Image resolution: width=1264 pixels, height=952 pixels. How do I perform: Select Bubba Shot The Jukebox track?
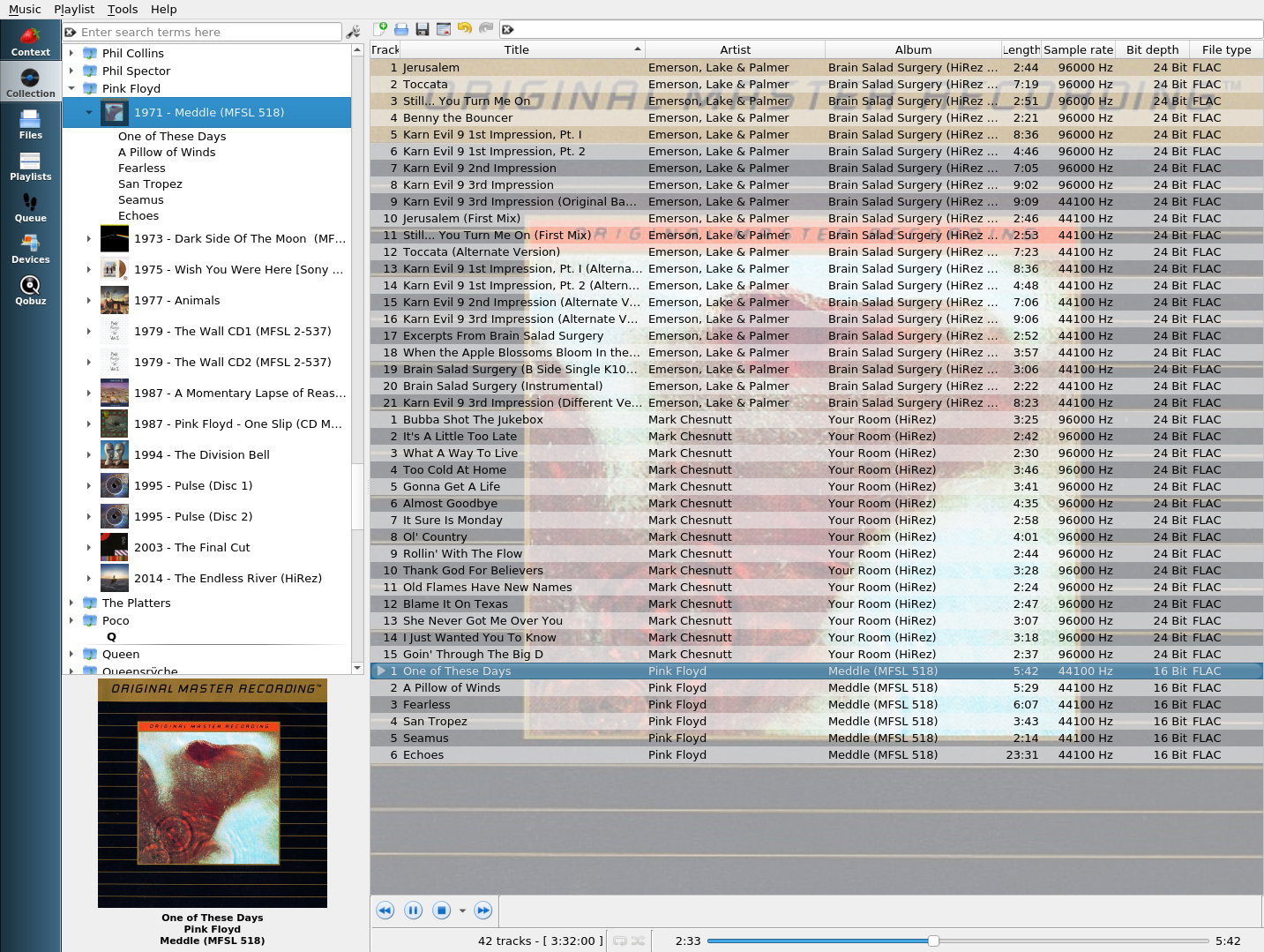pos(817,419)
